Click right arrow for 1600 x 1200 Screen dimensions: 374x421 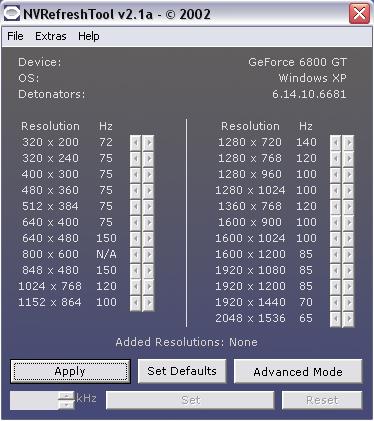(348, 255)
